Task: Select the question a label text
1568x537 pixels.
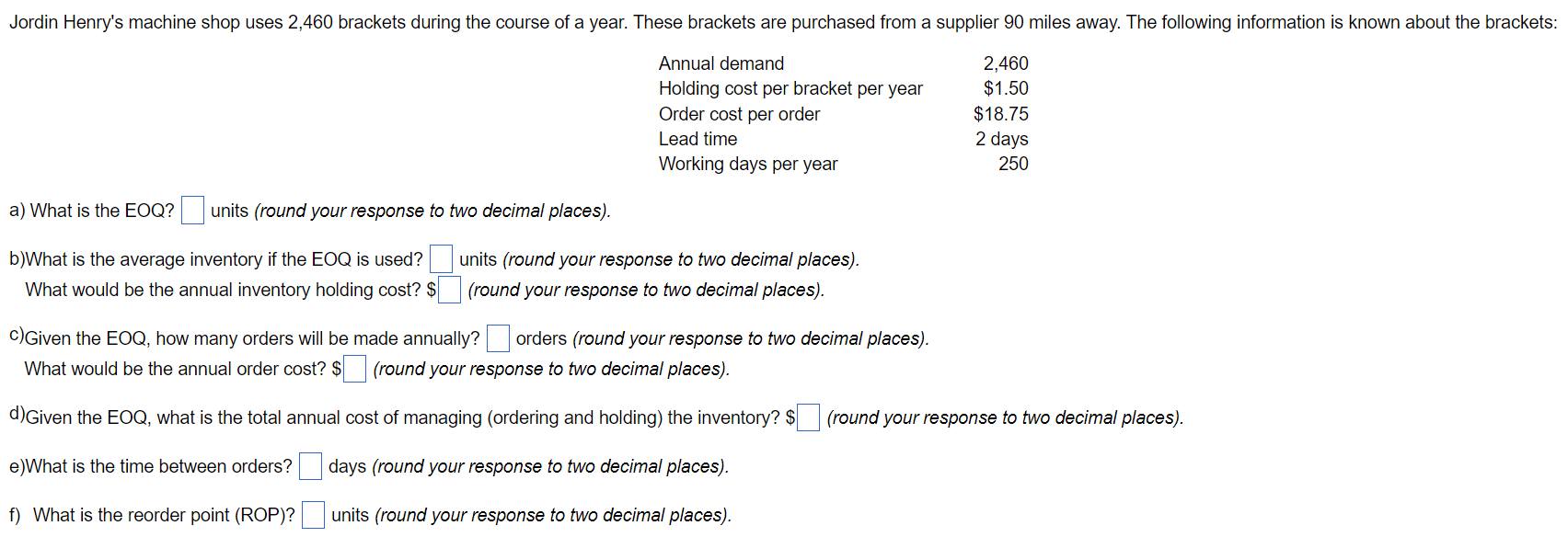Action: click(x=92, y=211)
